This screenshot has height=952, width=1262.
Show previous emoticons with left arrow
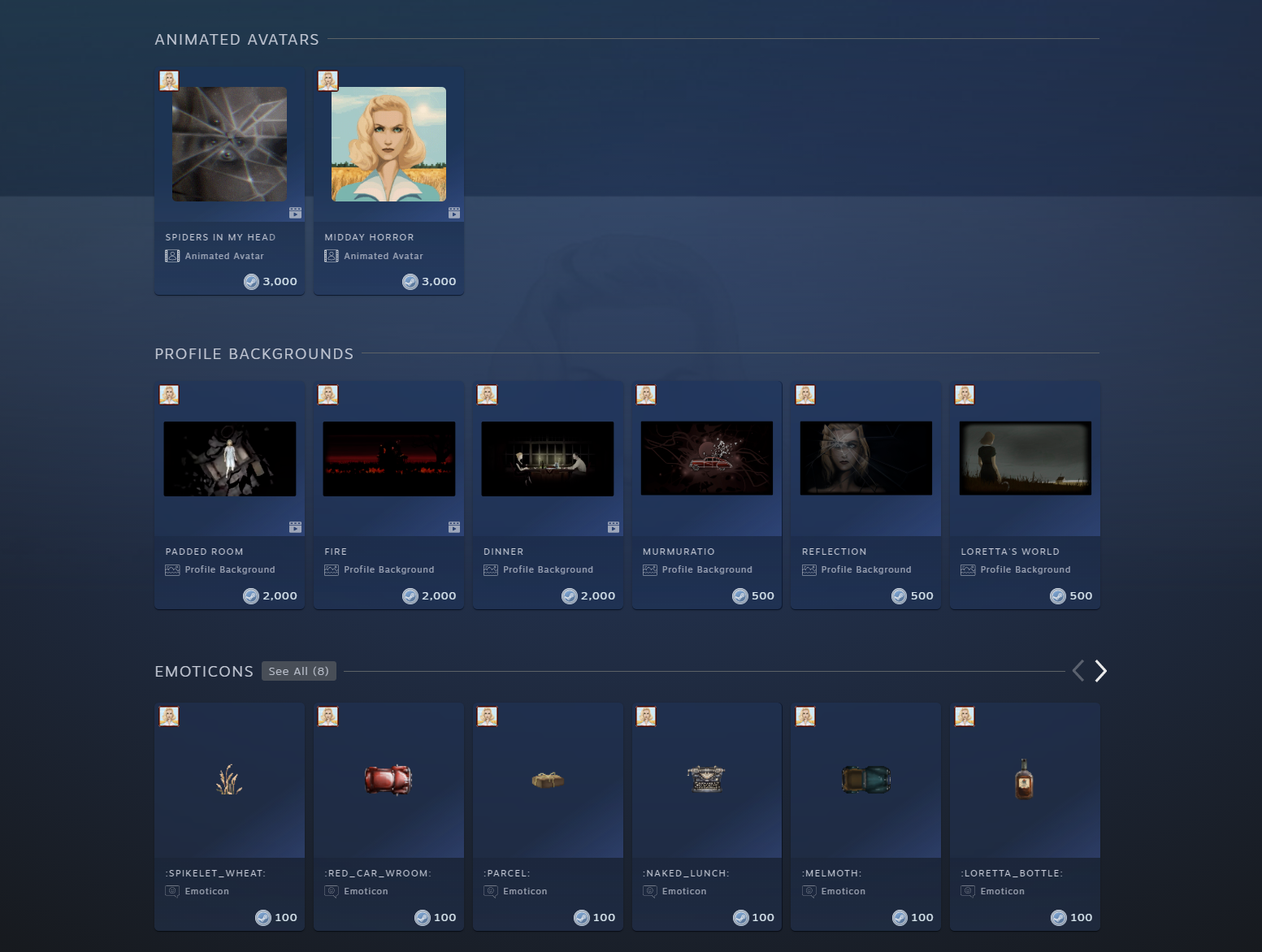tap(1078, 671)
